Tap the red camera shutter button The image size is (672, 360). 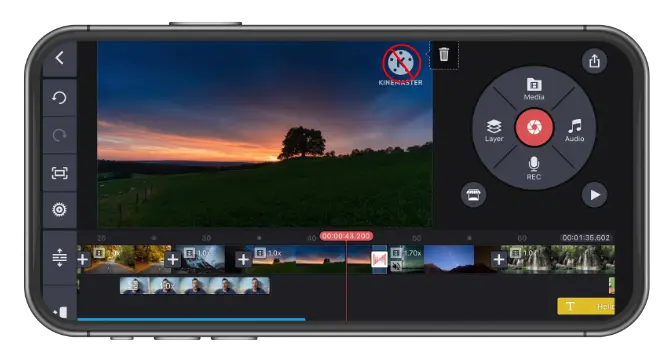point(534,127)
